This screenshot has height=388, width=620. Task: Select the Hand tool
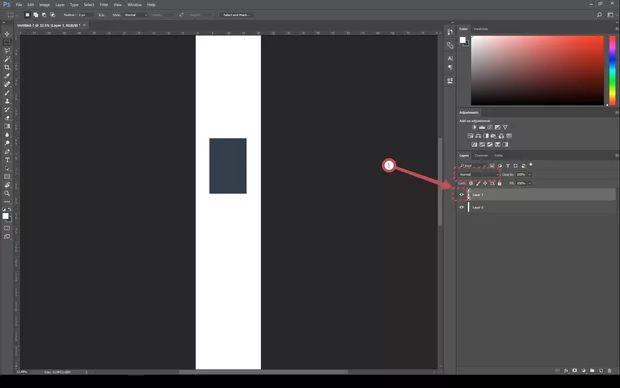click(7, 185)
